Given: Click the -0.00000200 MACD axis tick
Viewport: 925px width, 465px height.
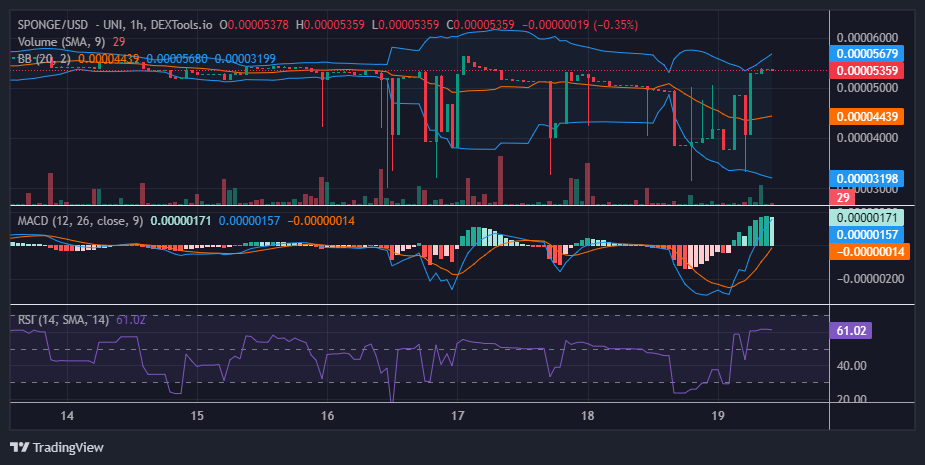Looking at the screenshot, I should (x=870, y=278).
